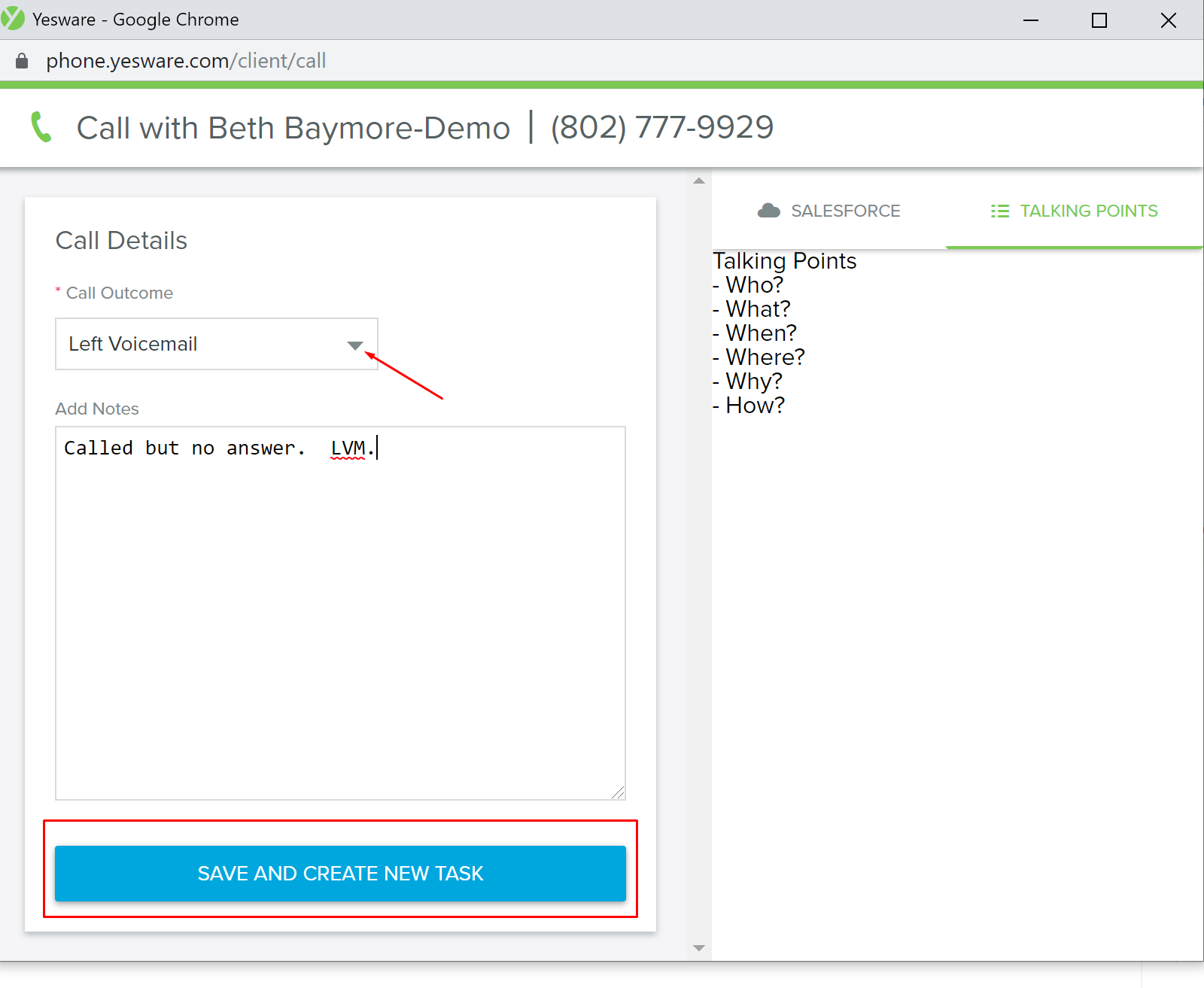Click the '- What?' talking point
The height and width of the screenshot is (988, 1204).
pyautogui.click(x=752, y=309)
